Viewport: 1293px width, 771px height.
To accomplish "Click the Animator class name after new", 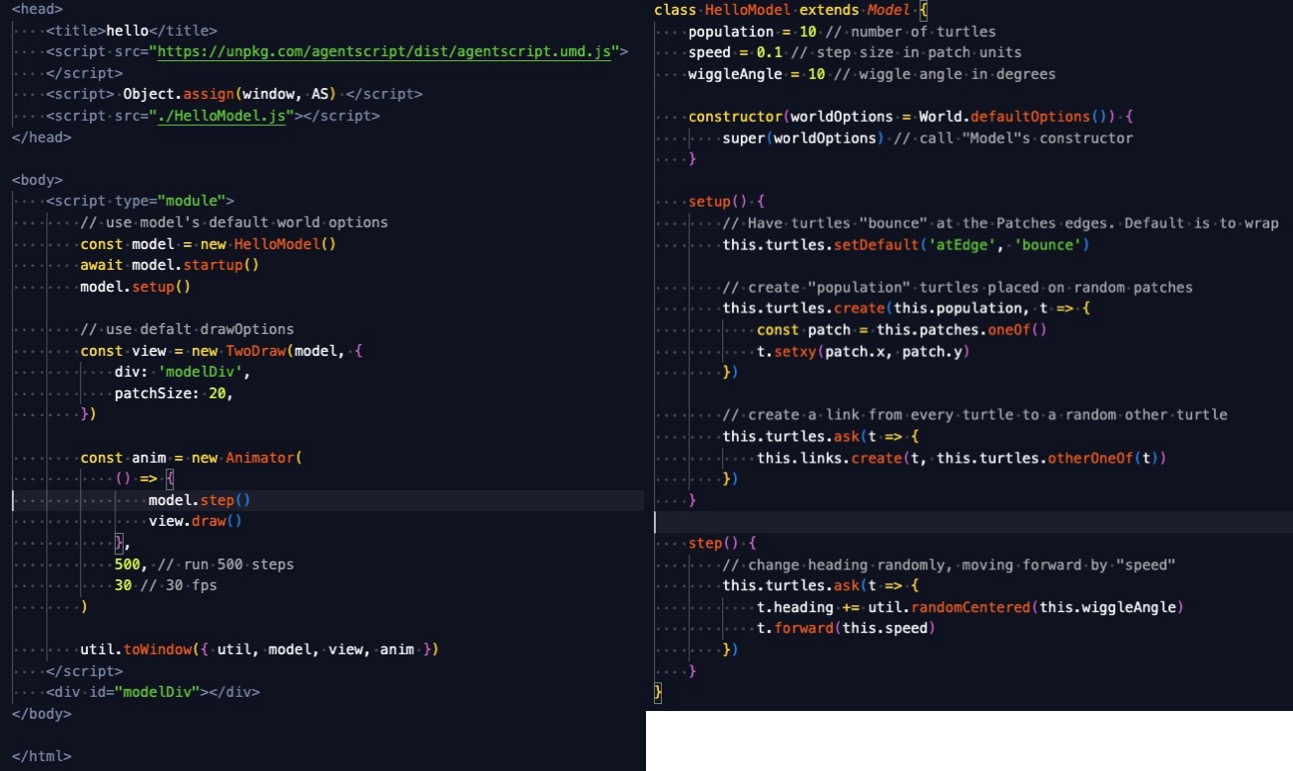I will coord(262,458).
